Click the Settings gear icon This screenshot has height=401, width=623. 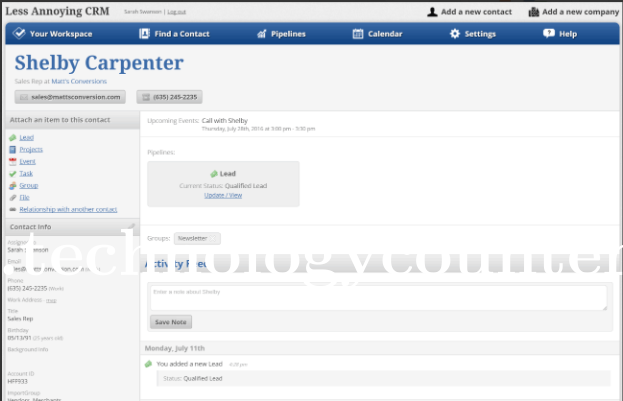click(455, 34)
